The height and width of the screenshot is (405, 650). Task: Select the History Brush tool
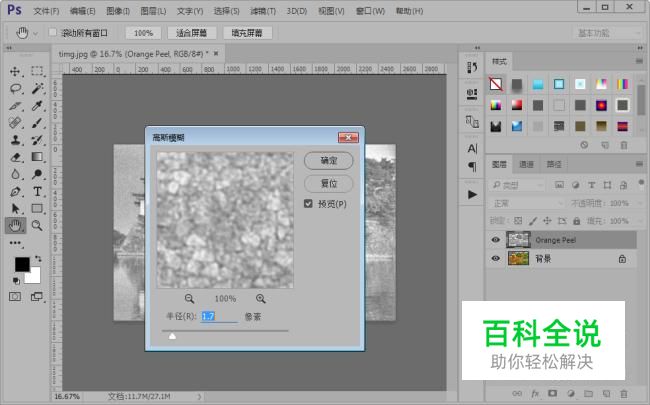pos(37,140)
